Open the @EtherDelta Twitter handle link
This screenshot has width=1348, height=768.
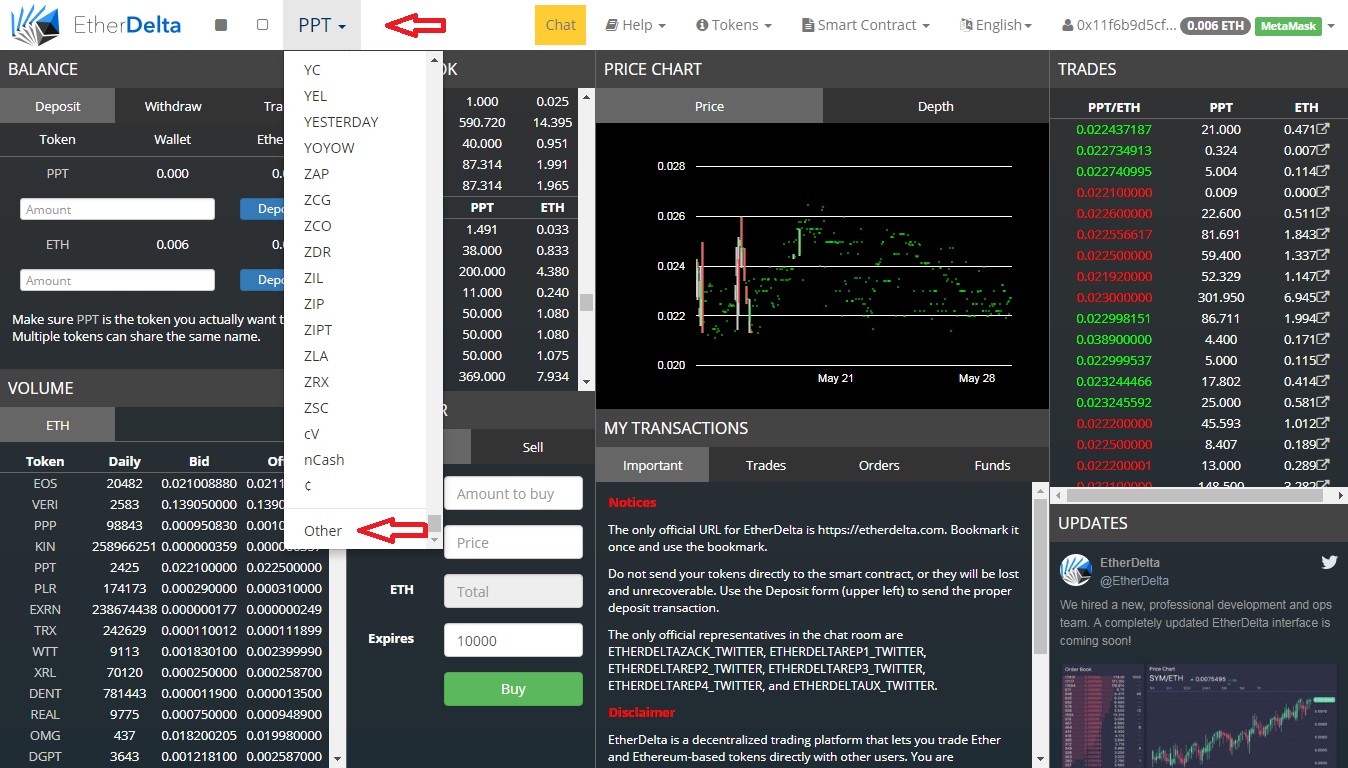pyautogui.click(x=1134, y=581)
